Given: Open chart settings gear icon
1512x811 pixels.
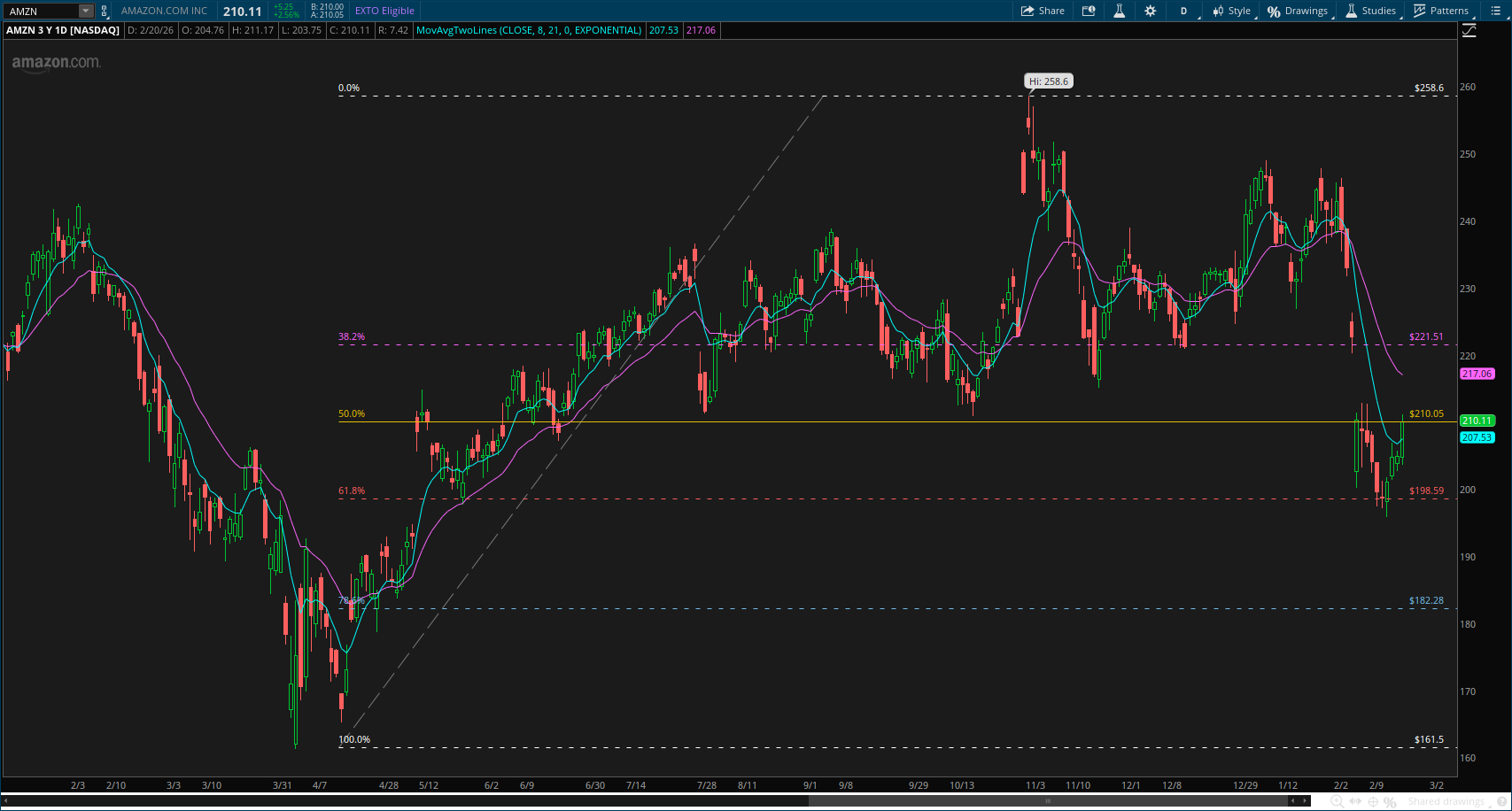Looking at the screenshot, I should pyautogui.click(x=1151, y=11).
